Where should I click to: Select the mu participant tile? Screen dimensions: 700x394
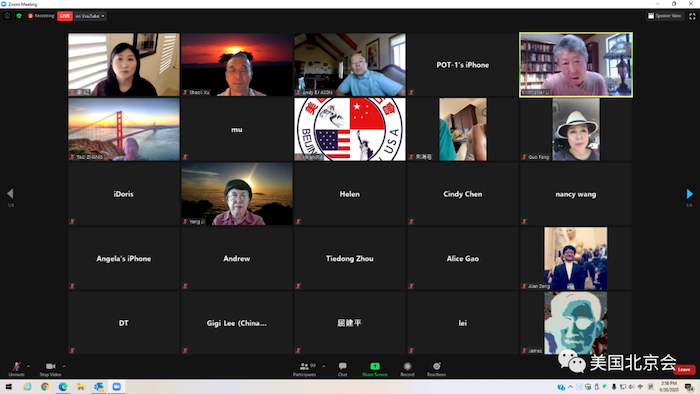pyautogui.click(x=237, y=129)
